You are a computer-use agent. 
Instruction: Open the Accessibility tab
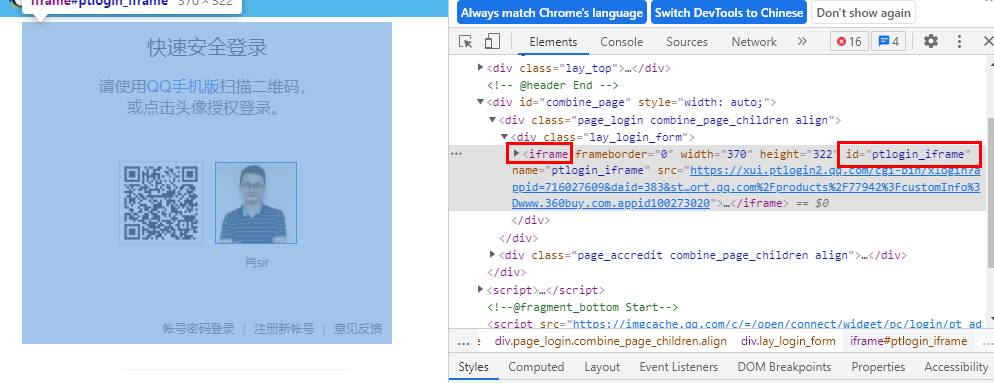(956, 367)
